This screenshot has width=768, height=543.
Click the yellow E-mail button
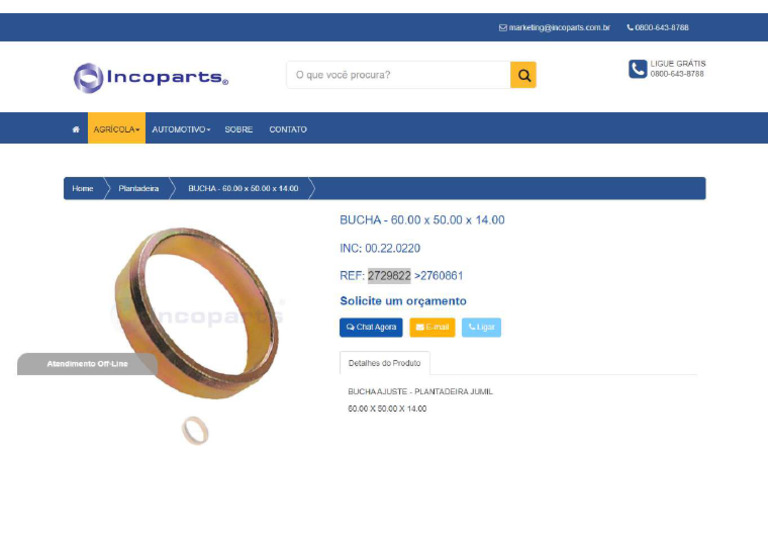tap(432, 327)
